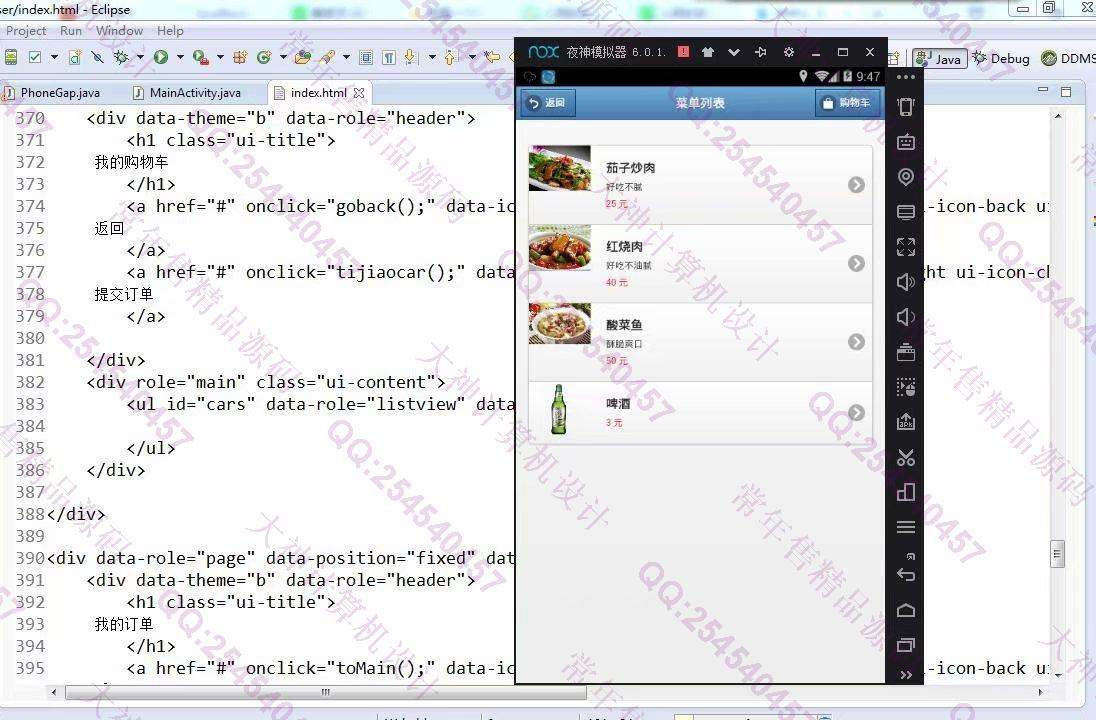The width and height of the screenshot is (1096, 720).
Task: Click the New Java Class toolbar icon
Action: click(264, 57)
